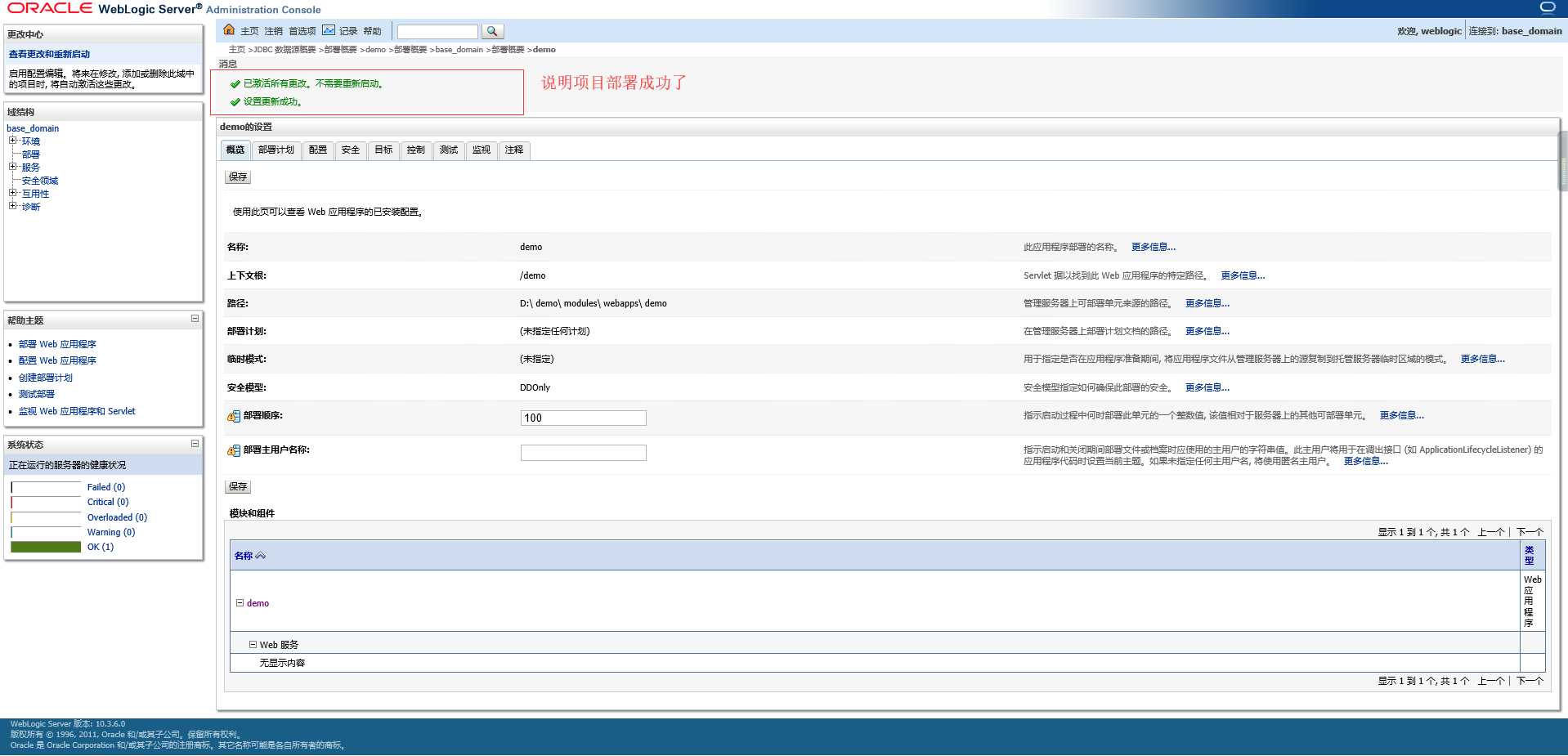Viewport: 1568px width, 756px height.
Task: Click the magnifier search button
Action: click(x=492, y=31)
